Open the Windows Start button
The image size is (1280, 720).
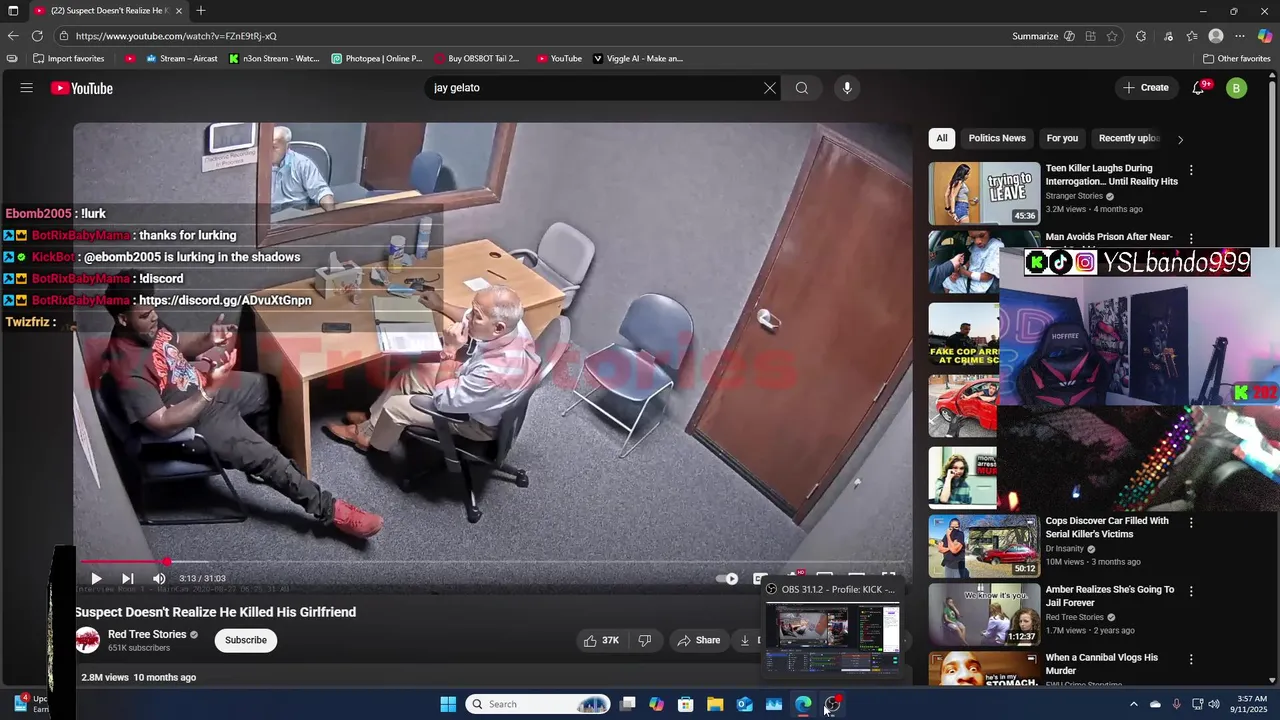click(448, 704)
